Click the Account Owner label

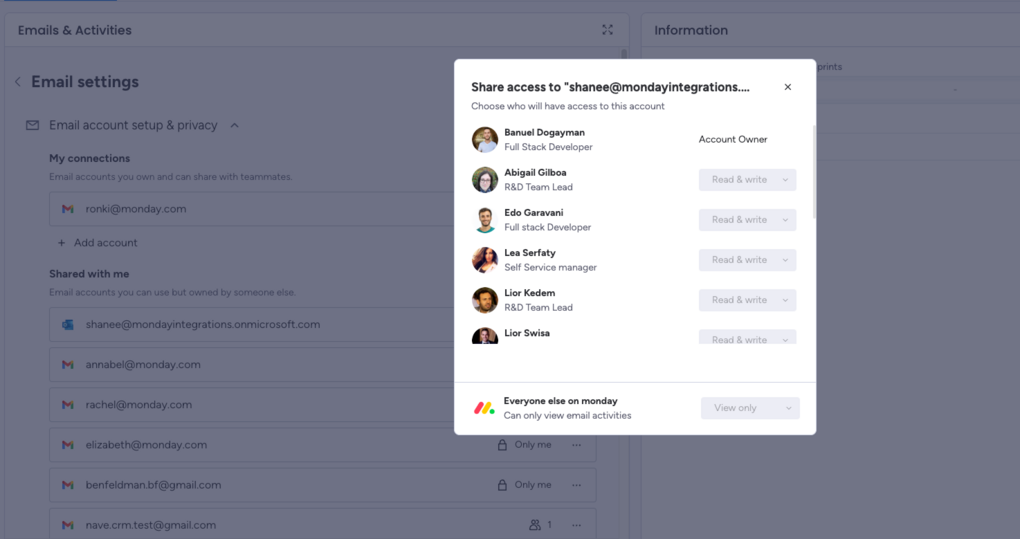[x=732, y=140]
